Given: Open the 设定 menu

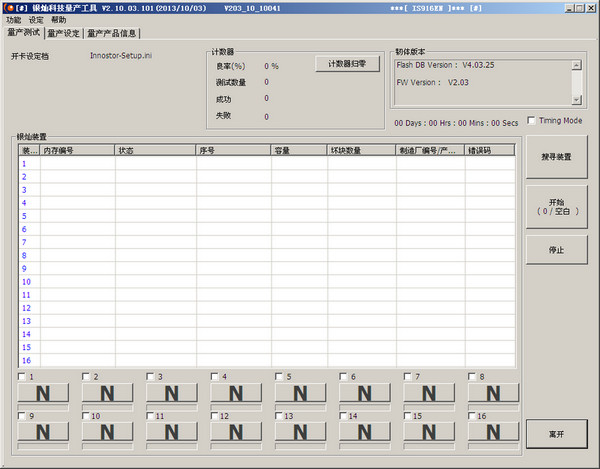Looking at the screenshot, I should point(36,20).
